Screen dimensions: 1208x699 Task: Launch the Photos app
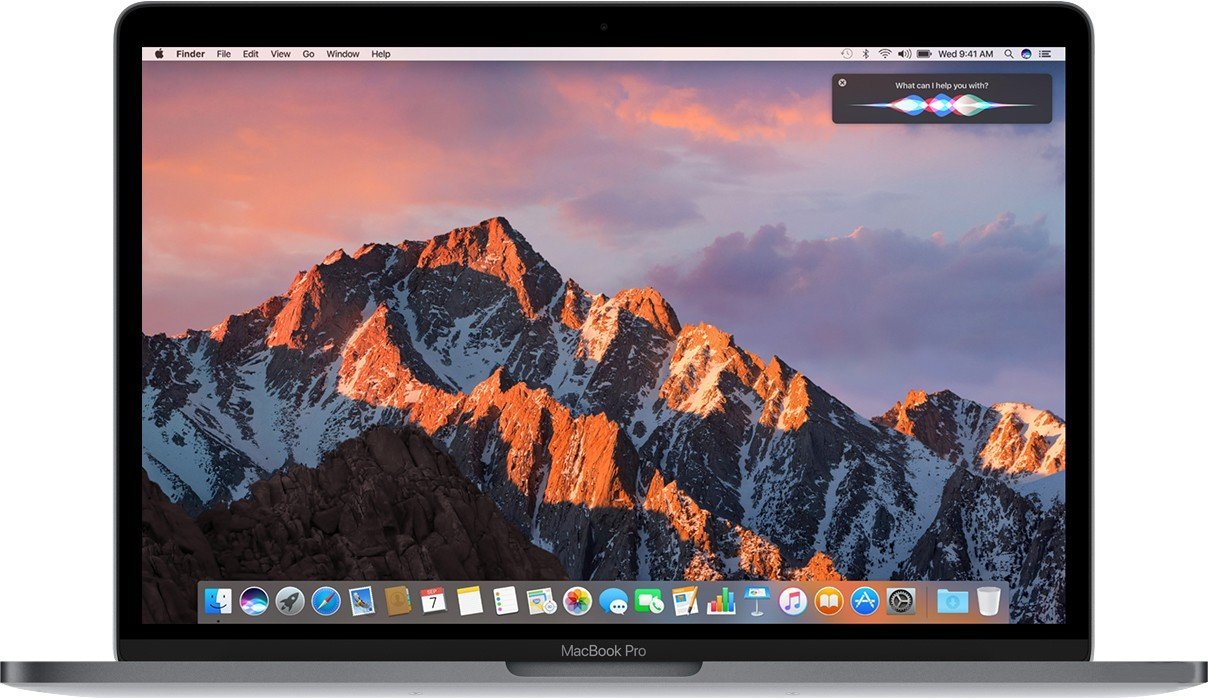[577, 602]
